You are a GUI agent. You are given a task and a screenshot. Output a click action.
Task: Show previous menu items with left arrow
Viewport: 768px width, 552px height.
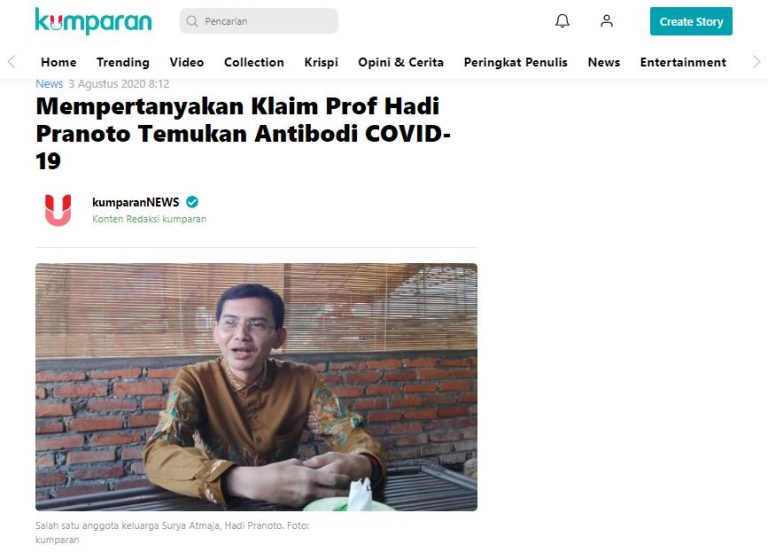tap(11, 62)
